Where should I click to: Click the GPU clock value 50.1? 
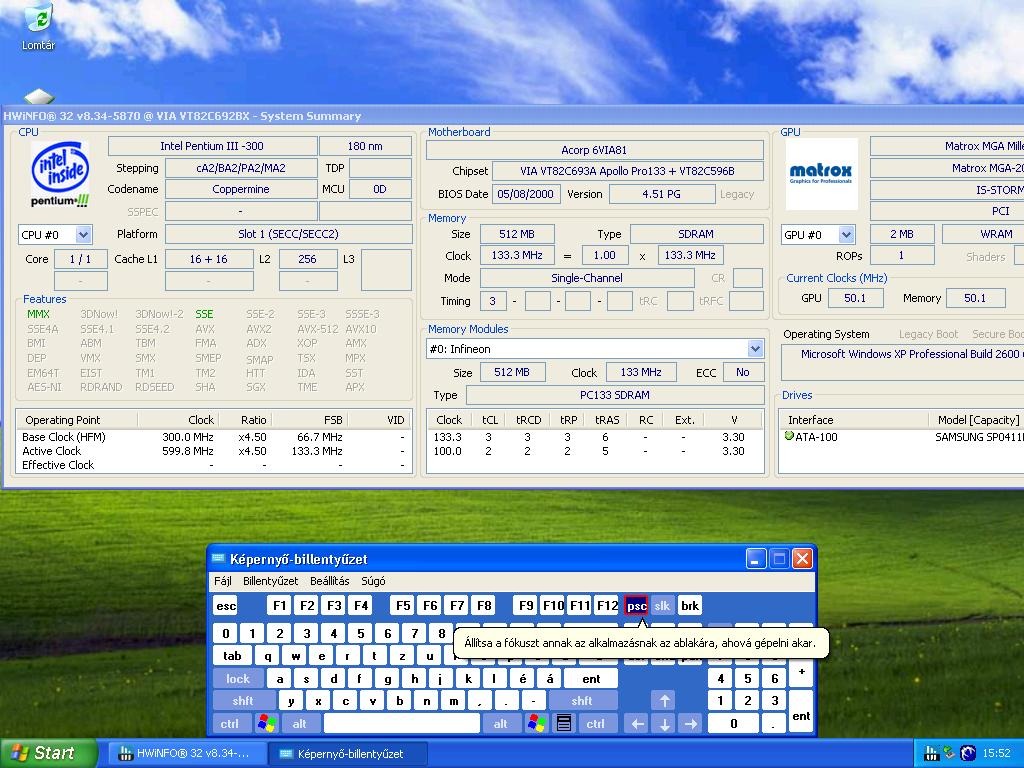pos(855,298)
